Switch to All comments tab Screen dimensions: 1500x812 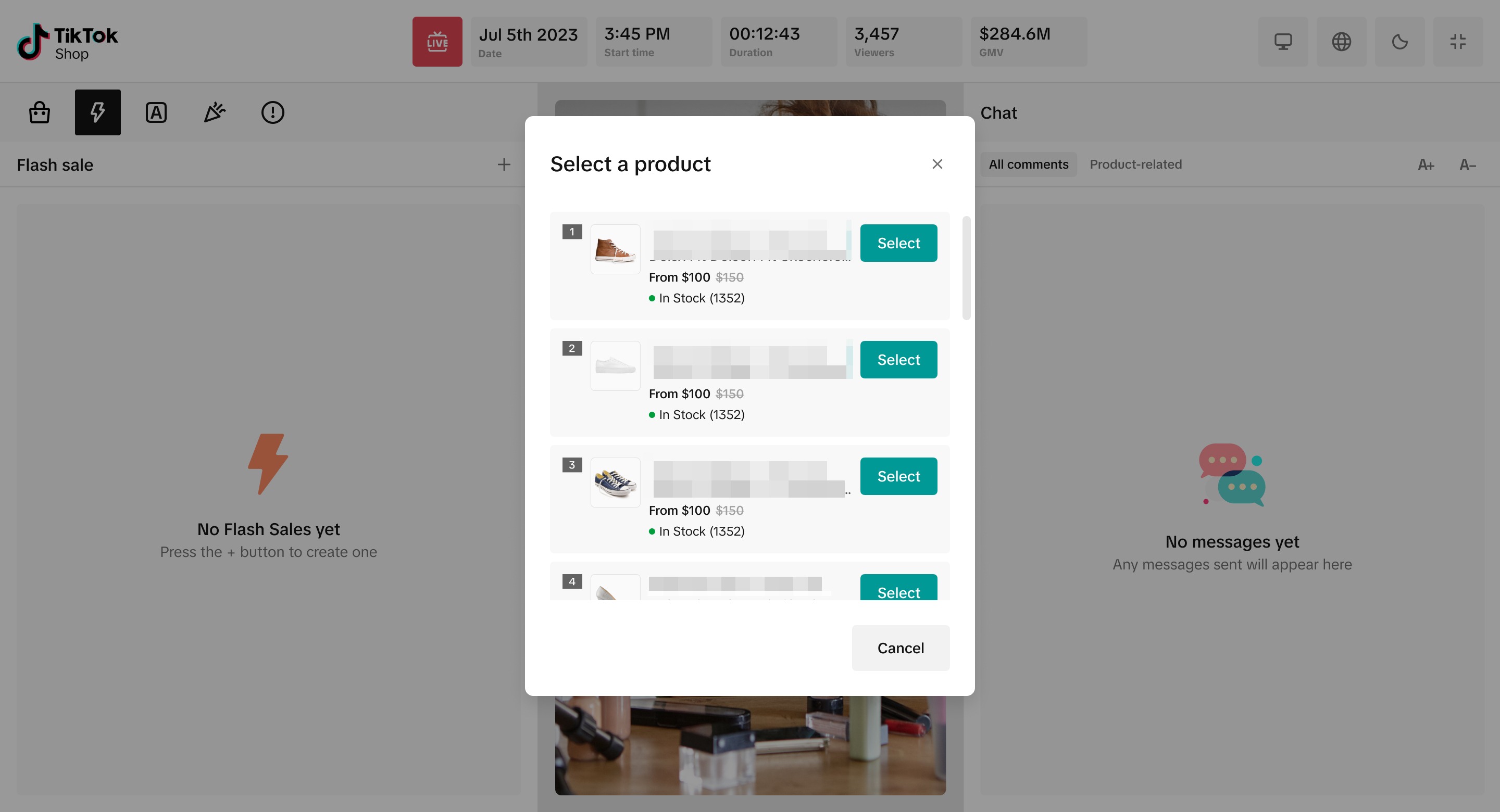point(1028,164)
